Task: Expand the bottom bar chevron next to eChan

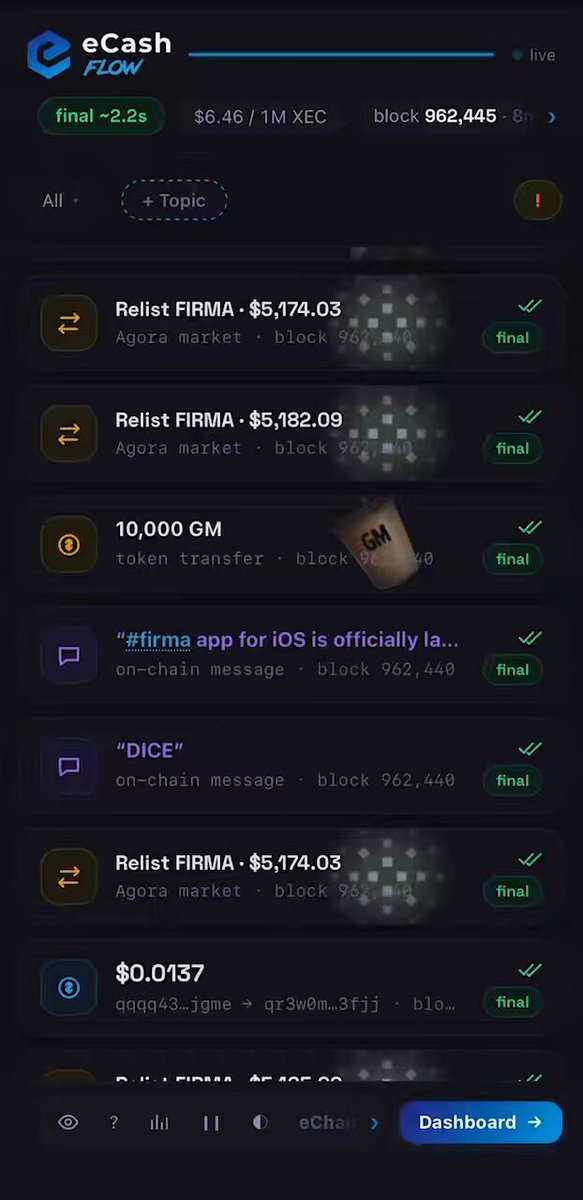Action: click(x=374, y=1122)
